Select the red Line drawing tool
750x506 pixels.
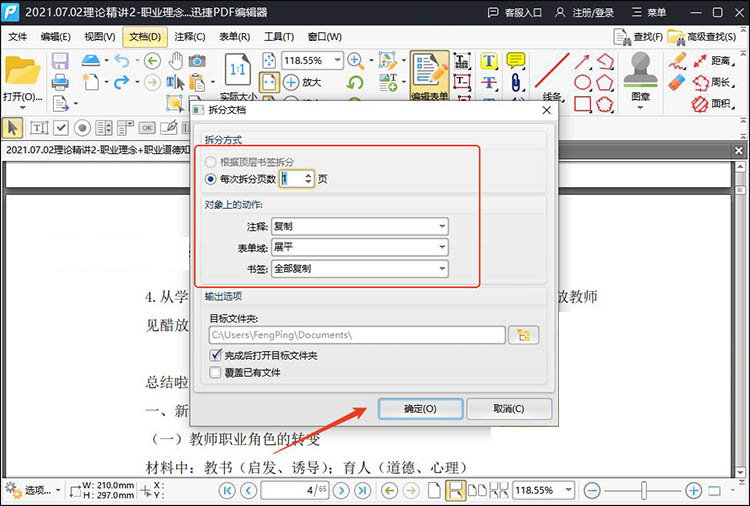point(552,71)
